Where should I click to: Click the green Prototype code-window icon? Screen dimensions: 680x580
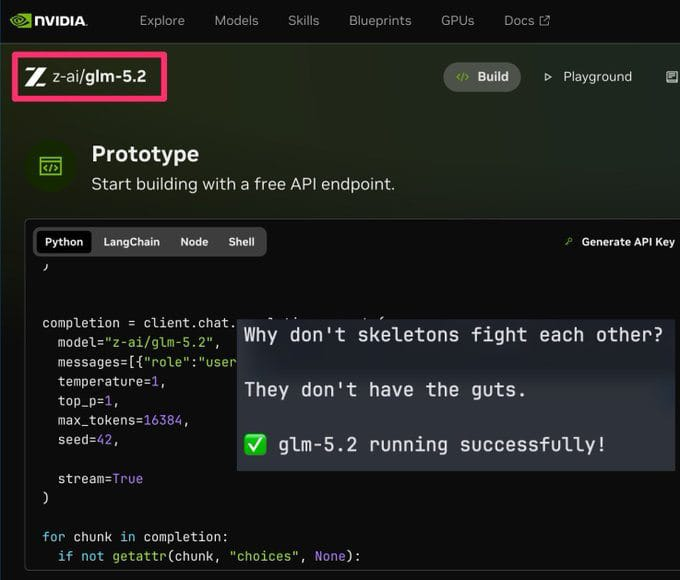click(x=51, y=167)
